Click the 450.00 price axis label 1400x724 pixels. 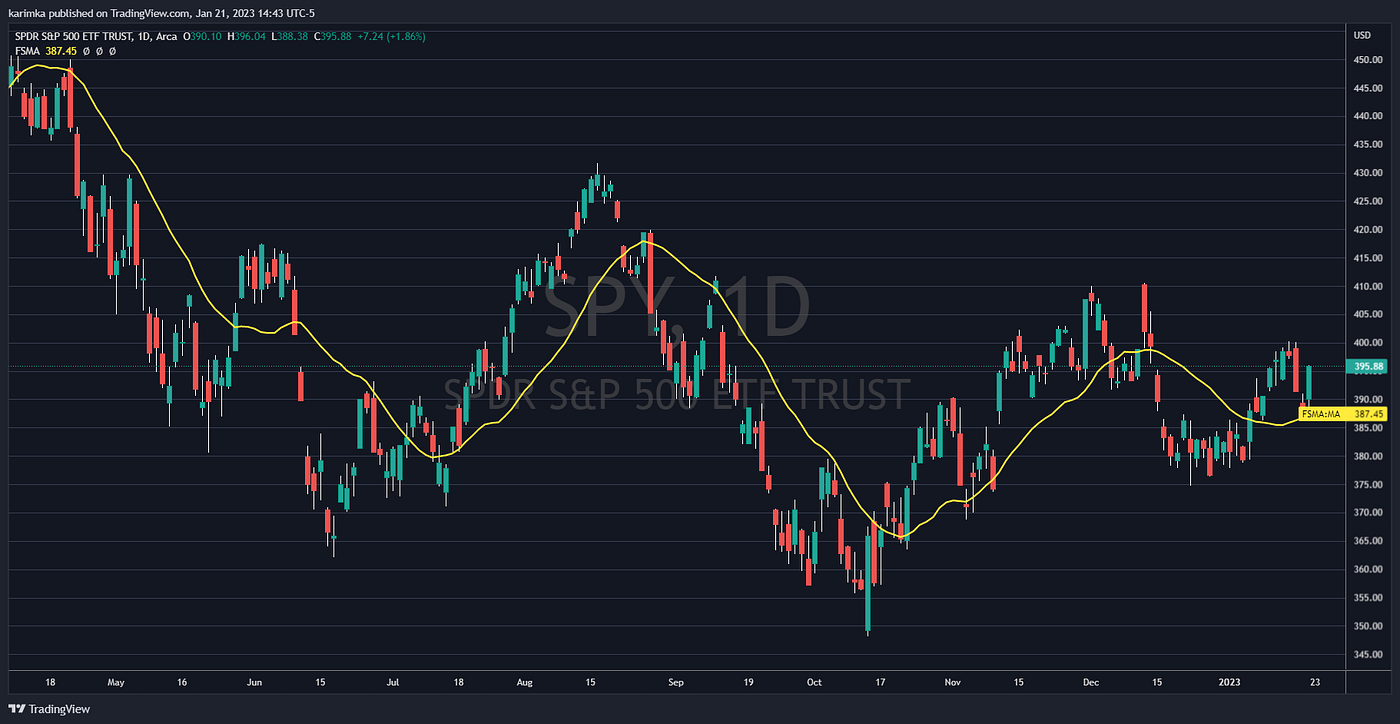click(1366, 60)
